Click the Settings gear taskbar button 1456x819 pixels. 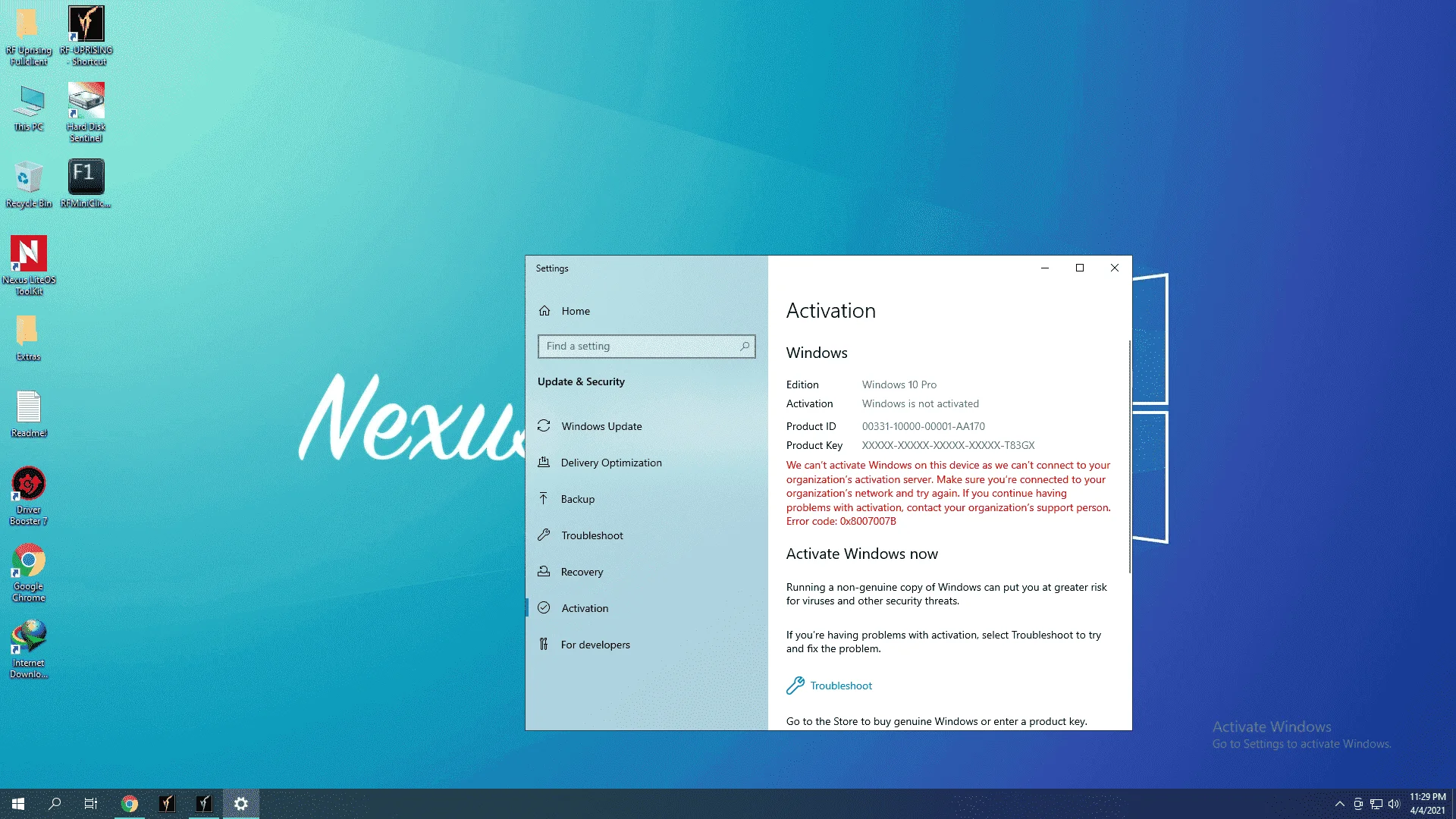241,804
